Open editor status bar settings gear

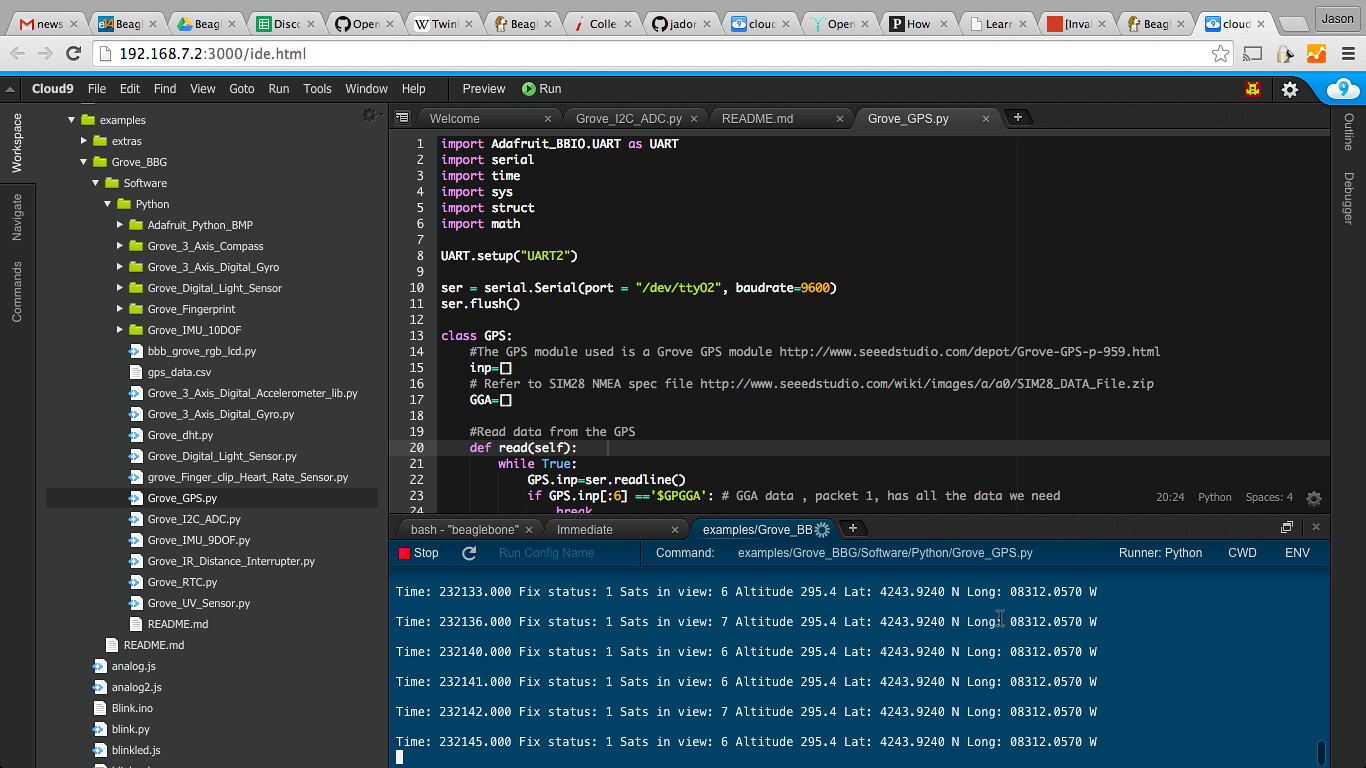click(x=1314, y=498)
